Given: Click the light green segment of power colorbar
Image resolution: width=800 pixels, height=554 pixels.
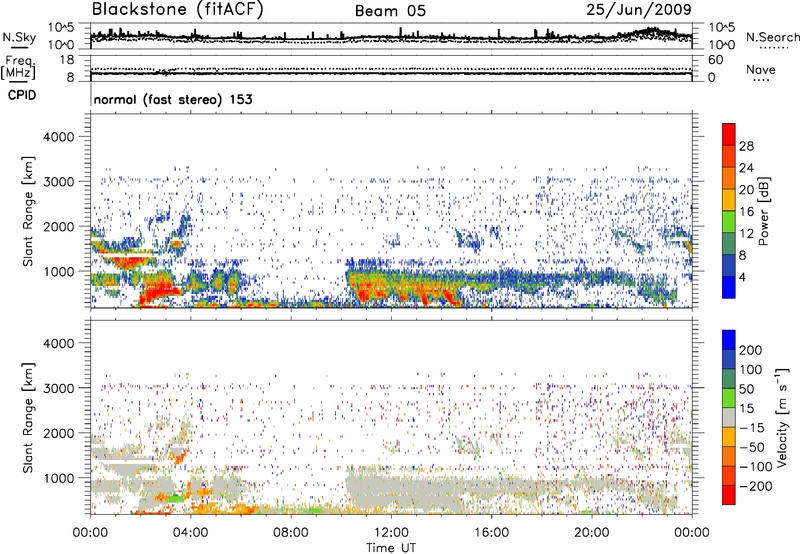Looking at the screenshot, I should pyautogui.click(x=729, y=220).
